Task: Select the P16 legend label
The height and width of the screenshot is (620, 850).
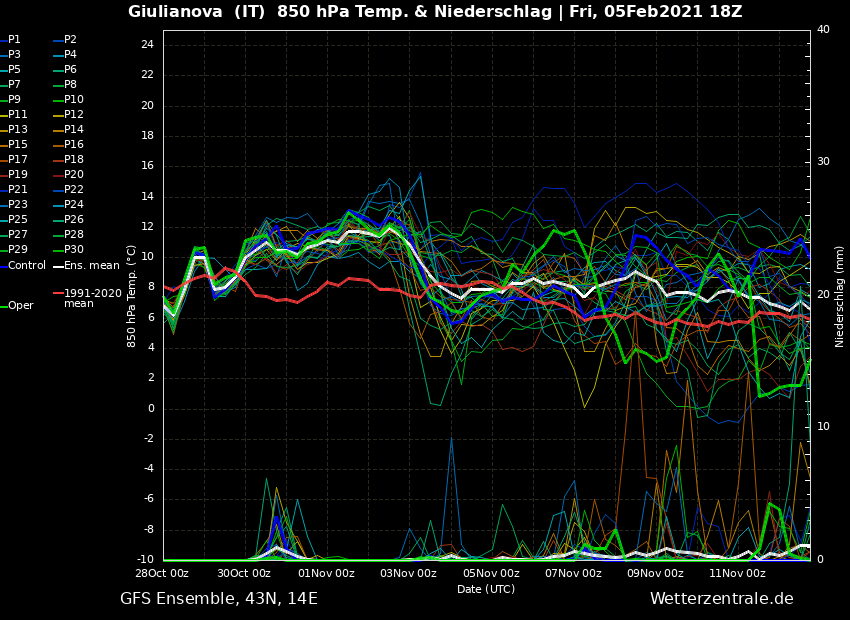Action: [73, 145]
